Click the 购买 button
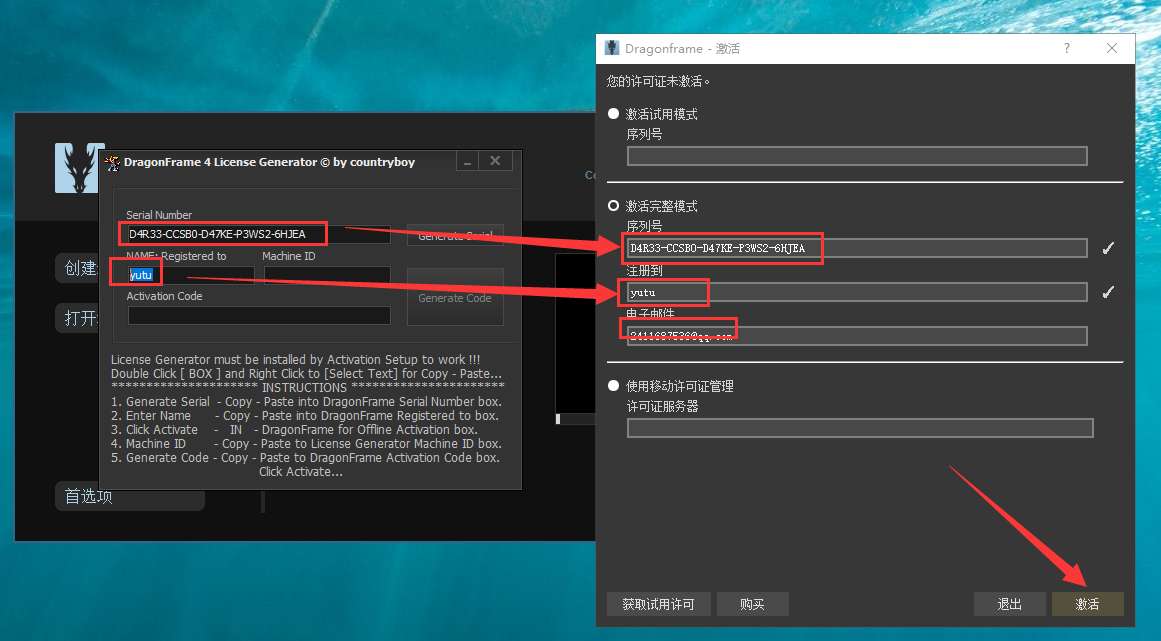This screenshot has height=641, width=1161. click(752, 604)
